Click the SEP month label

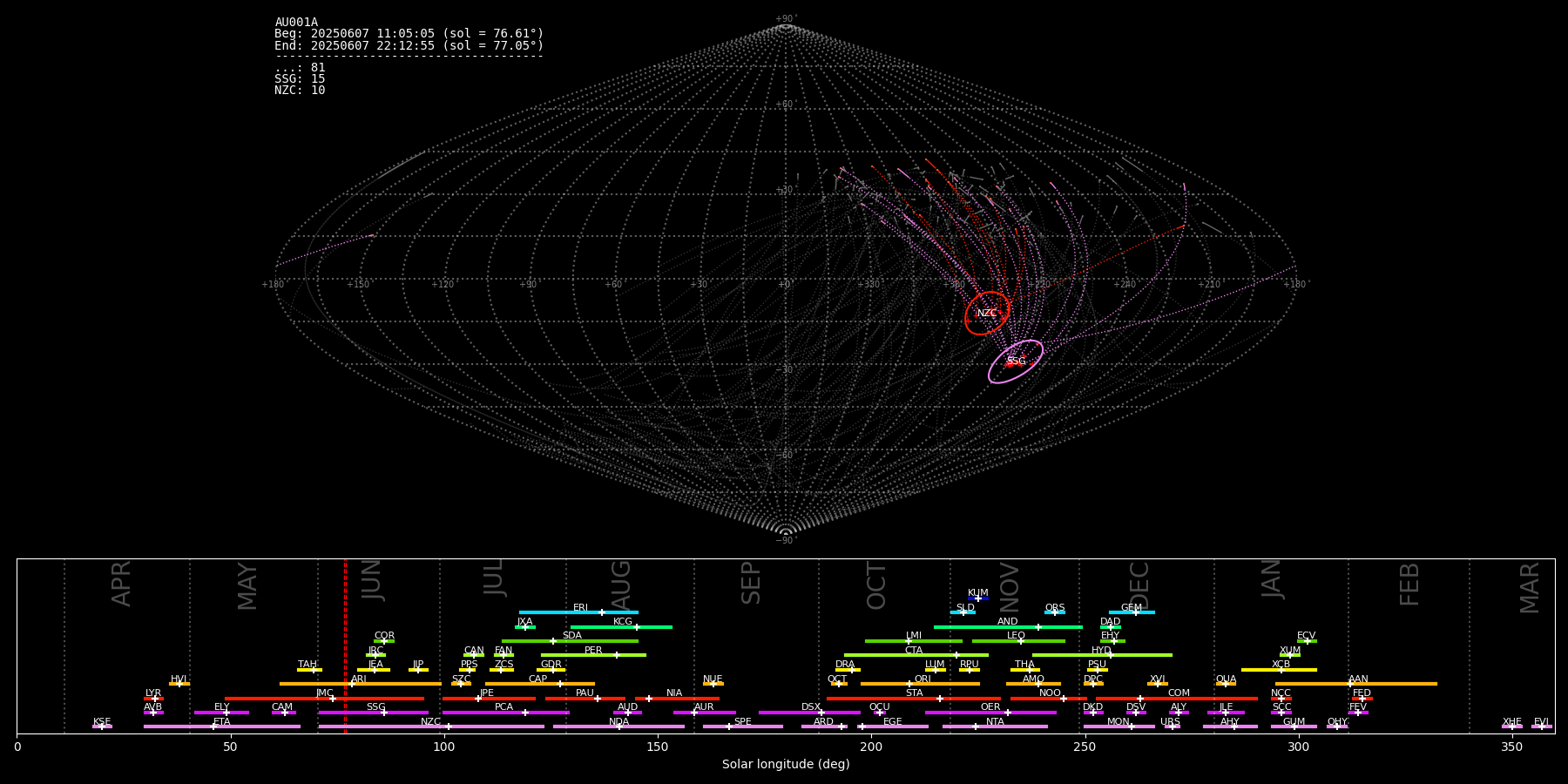[751, 583]
